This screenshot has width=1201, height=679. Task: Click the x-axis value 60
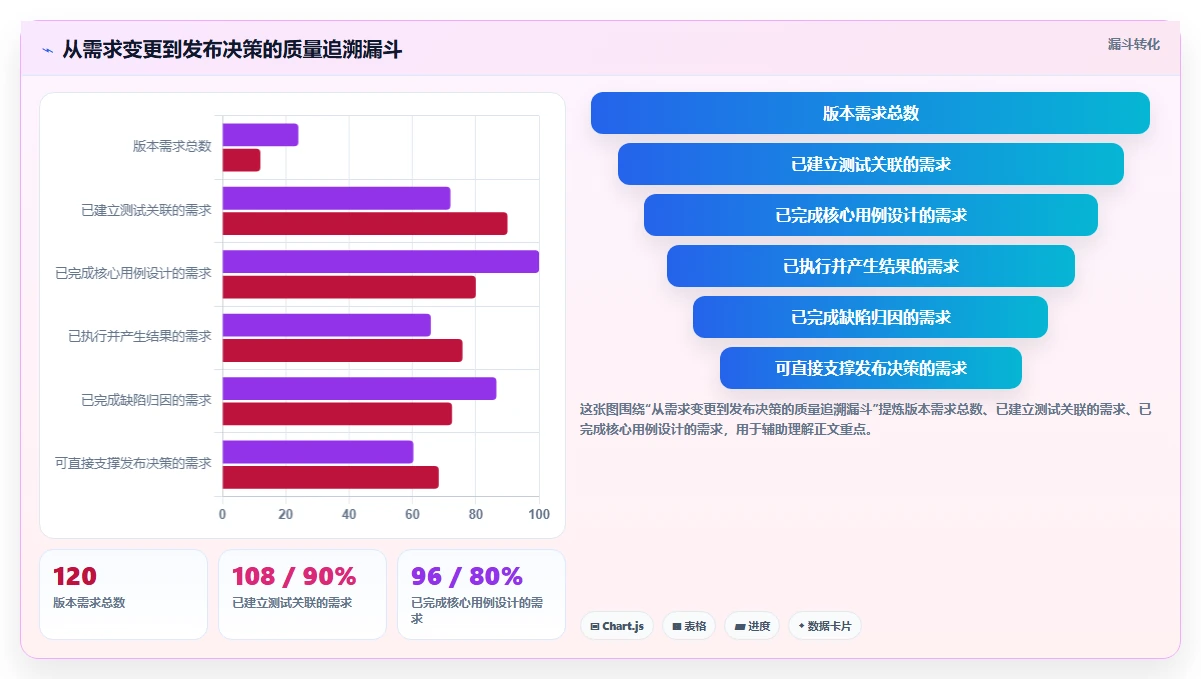pos(412,515)
